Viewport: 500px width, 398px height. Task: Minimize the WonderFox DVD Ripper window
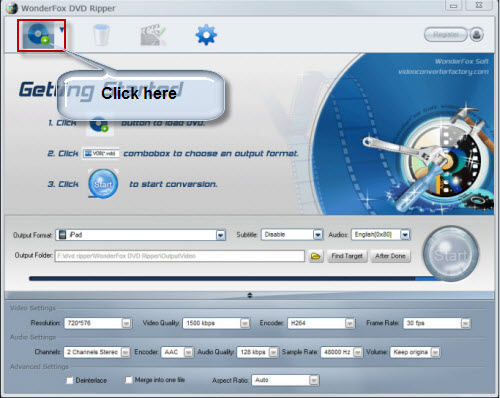453,6
